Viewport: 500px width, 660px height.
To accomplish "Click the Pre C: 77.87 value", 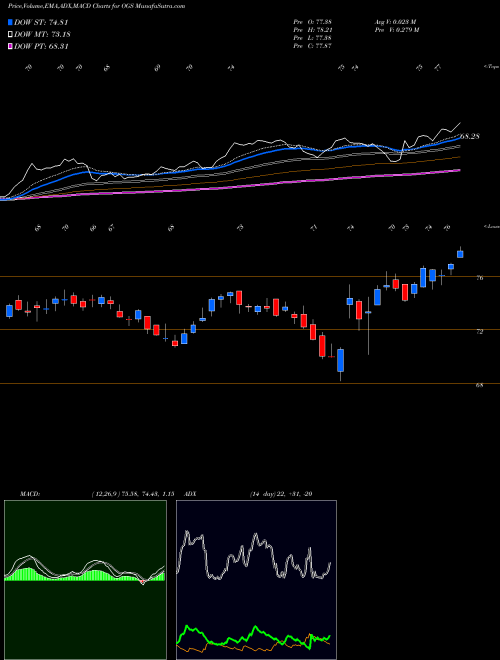I will pos(313,46).
